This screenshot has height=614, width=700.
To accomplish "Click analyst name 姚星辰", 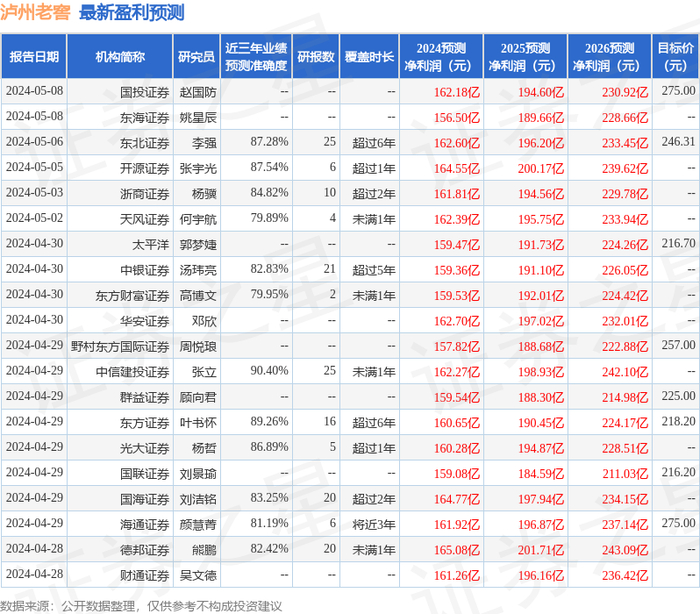I will point(198,118).
